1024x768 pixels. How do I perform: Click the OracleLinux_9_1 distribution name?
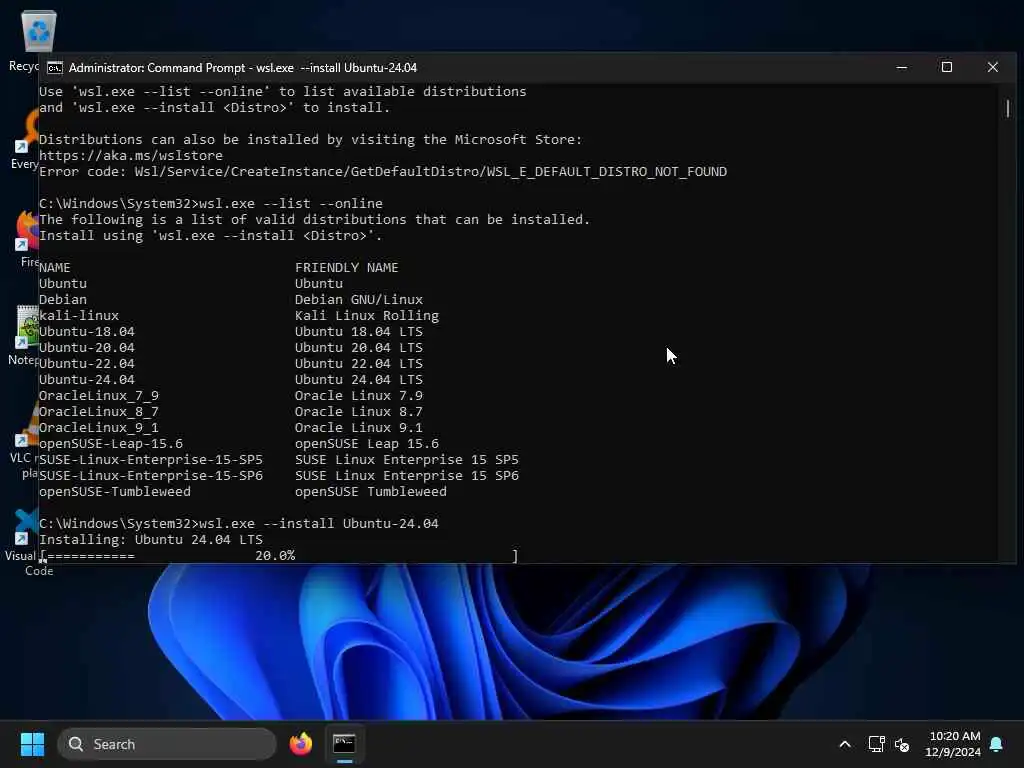(99, 428)
